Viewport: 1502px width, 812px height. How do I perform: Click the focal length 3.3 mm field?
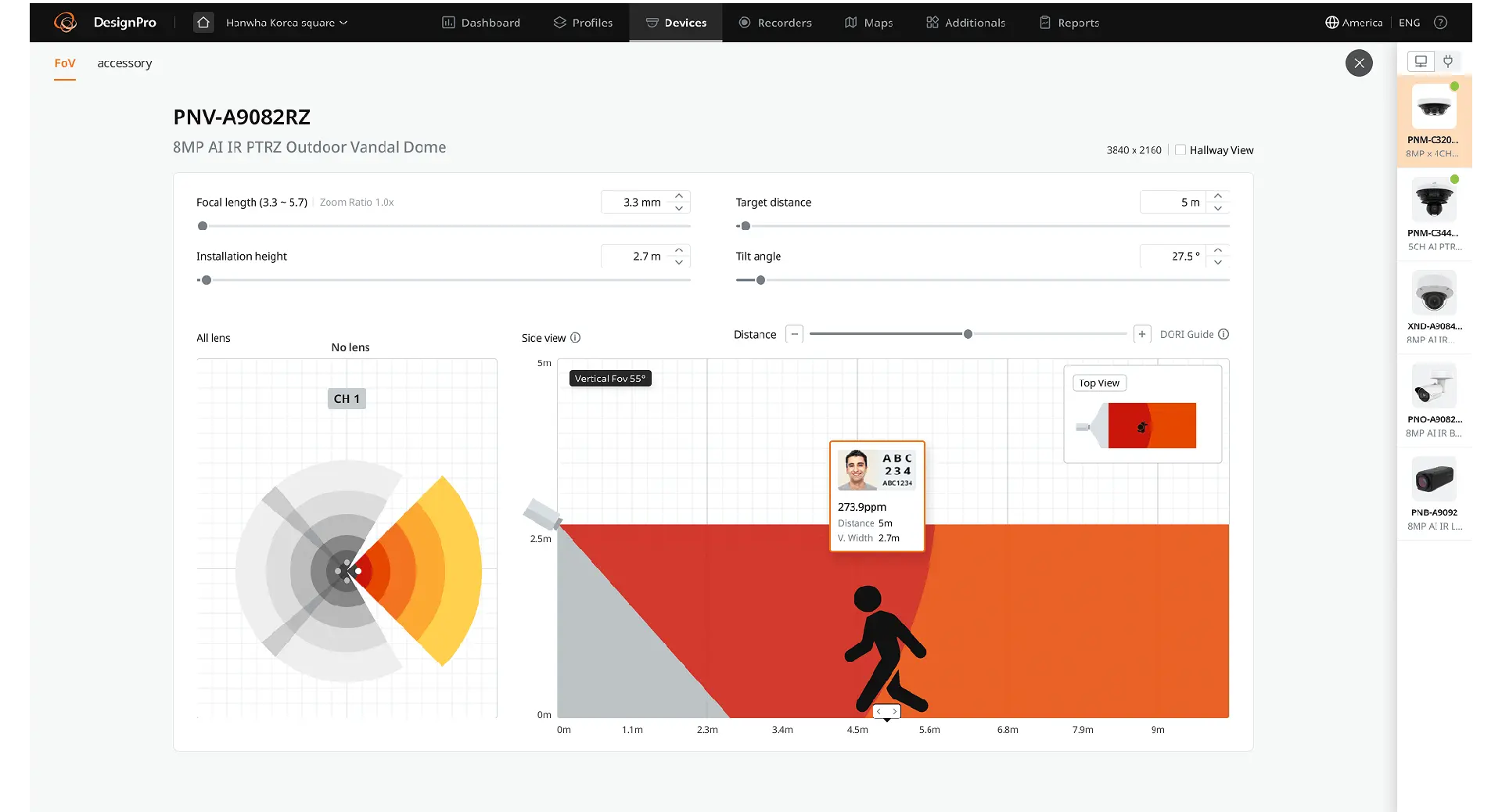click(633, 202)
